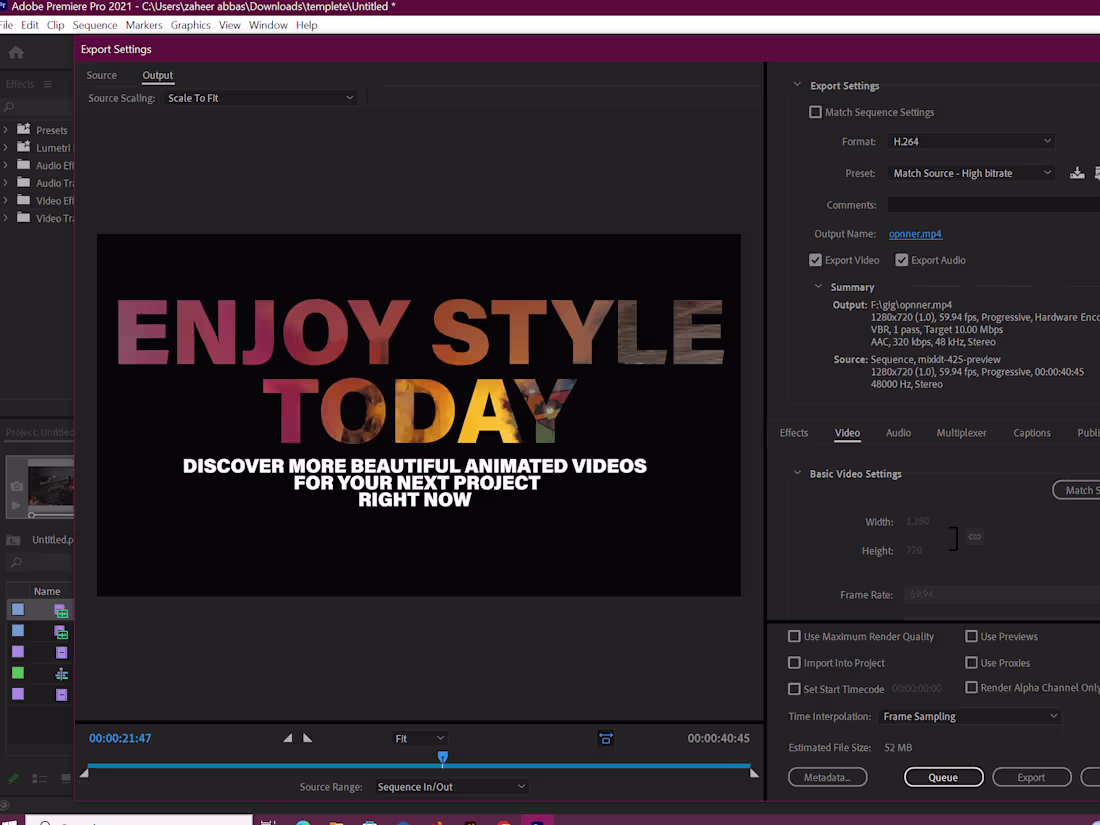The height and width of the screenshot is (825, 1100).
Task: Collapse the Summary section
Action: [x=818, y=286]
